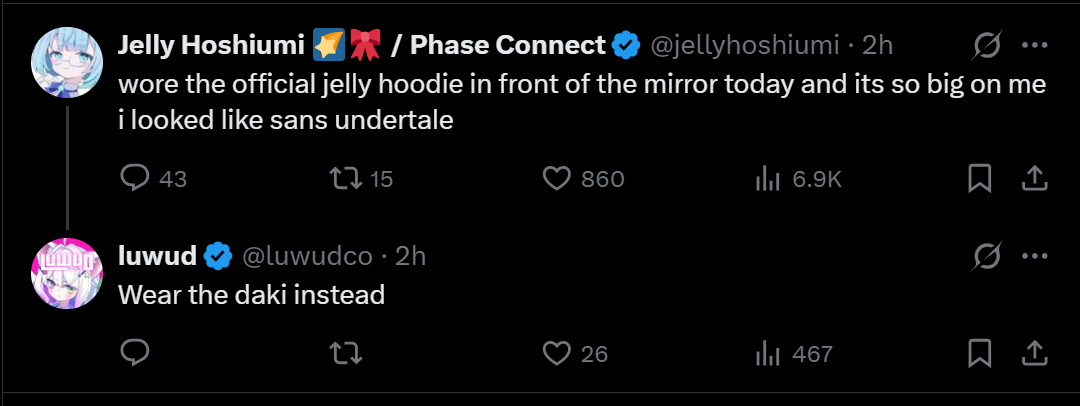Reply to Jelly Hoshiumi's hoodie tweet
This screenshot has height=406, width=1080.
point(135,178)
